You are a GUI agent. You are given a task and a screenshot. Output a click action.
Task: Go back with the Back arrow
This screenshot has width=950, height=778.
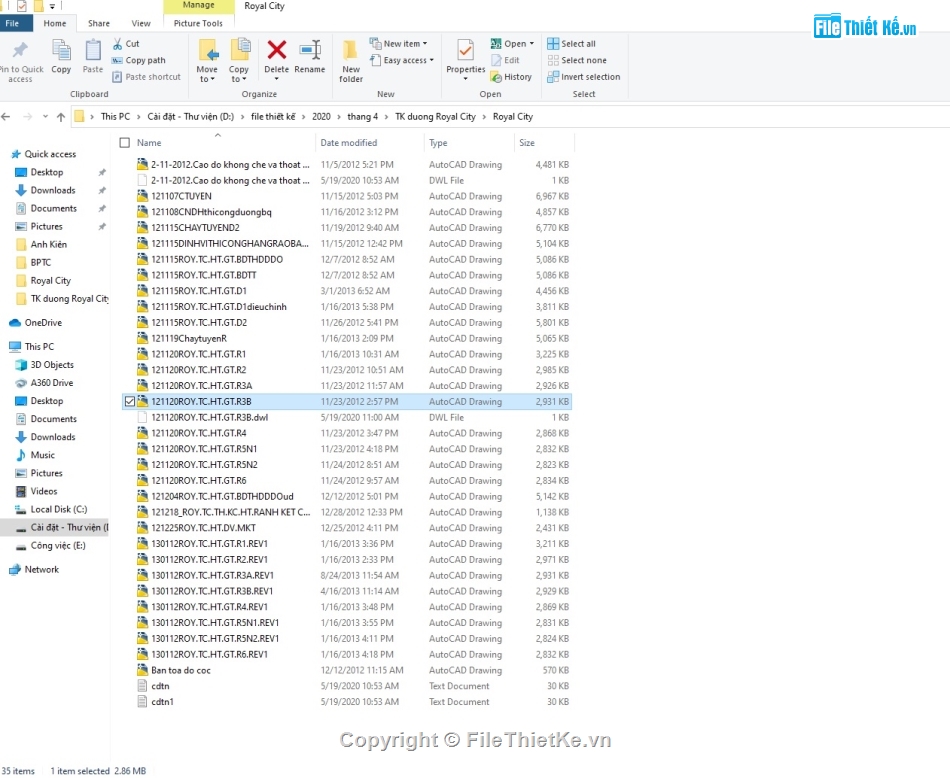(6, 117)
